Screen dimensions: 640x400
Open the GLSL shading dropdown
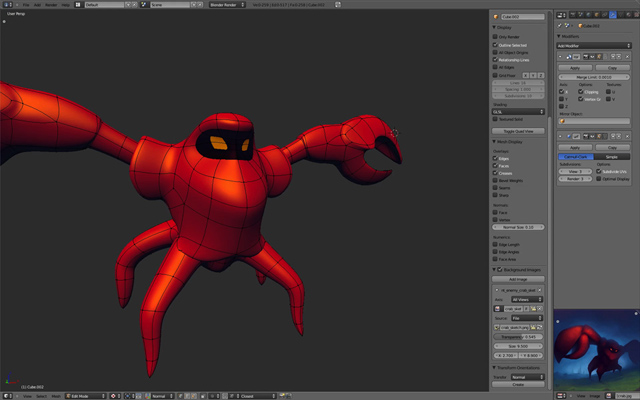[519, 110]
